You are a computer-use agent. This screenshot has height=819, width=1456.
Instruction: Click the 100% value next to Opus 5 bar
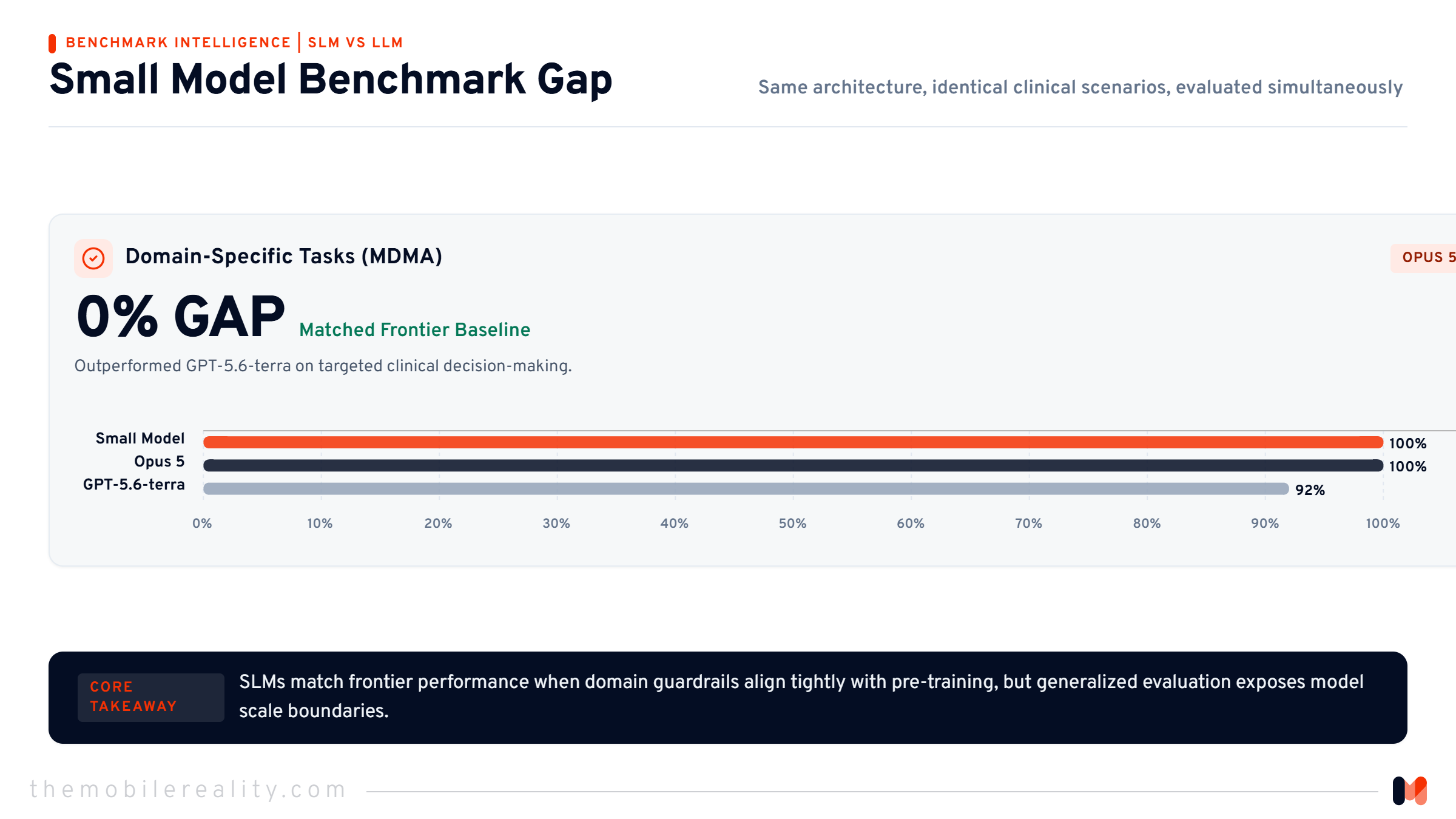tap(1408, 467)
